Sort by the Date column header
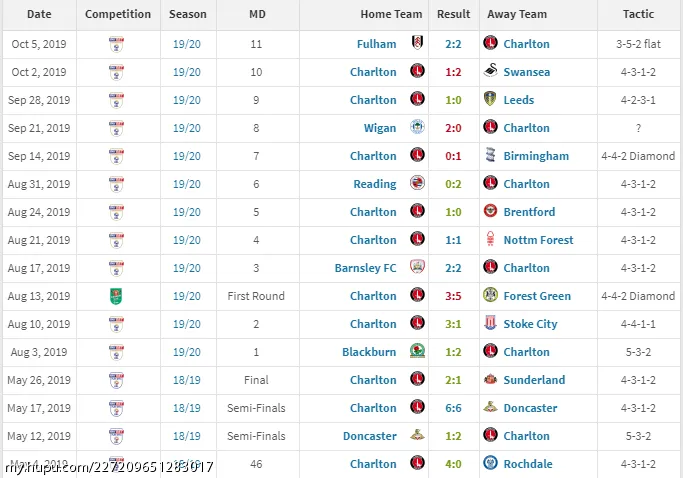The image size is (683, 478). tap(39, 14)
